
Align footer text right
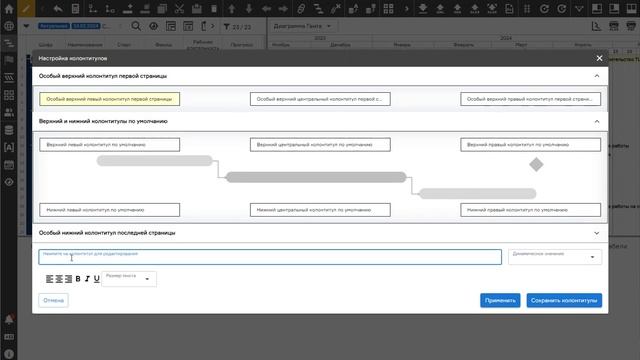click(68, 279)
